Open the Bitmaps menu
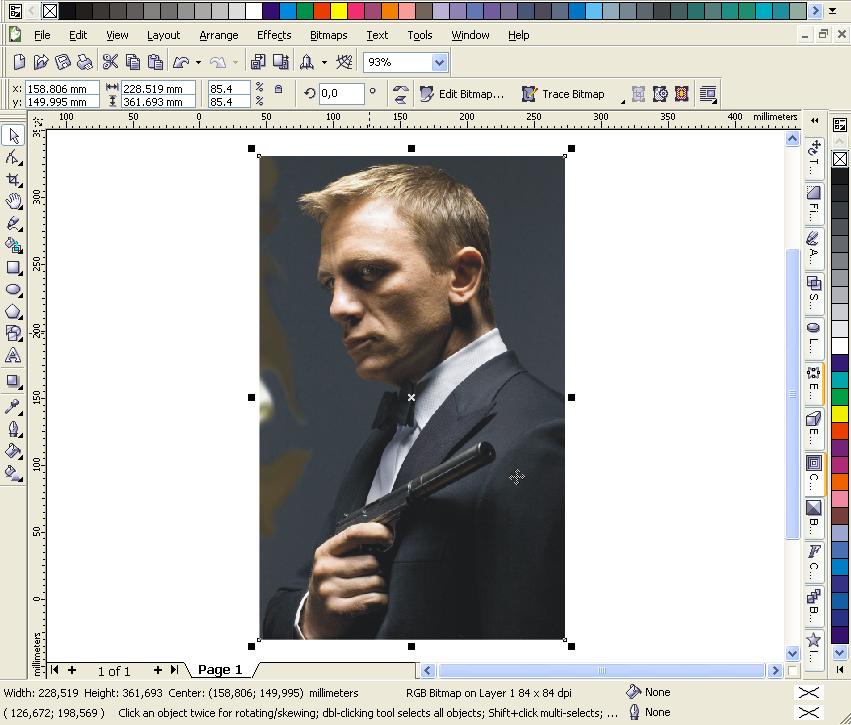The image size is (851, 725). (328, 35)
